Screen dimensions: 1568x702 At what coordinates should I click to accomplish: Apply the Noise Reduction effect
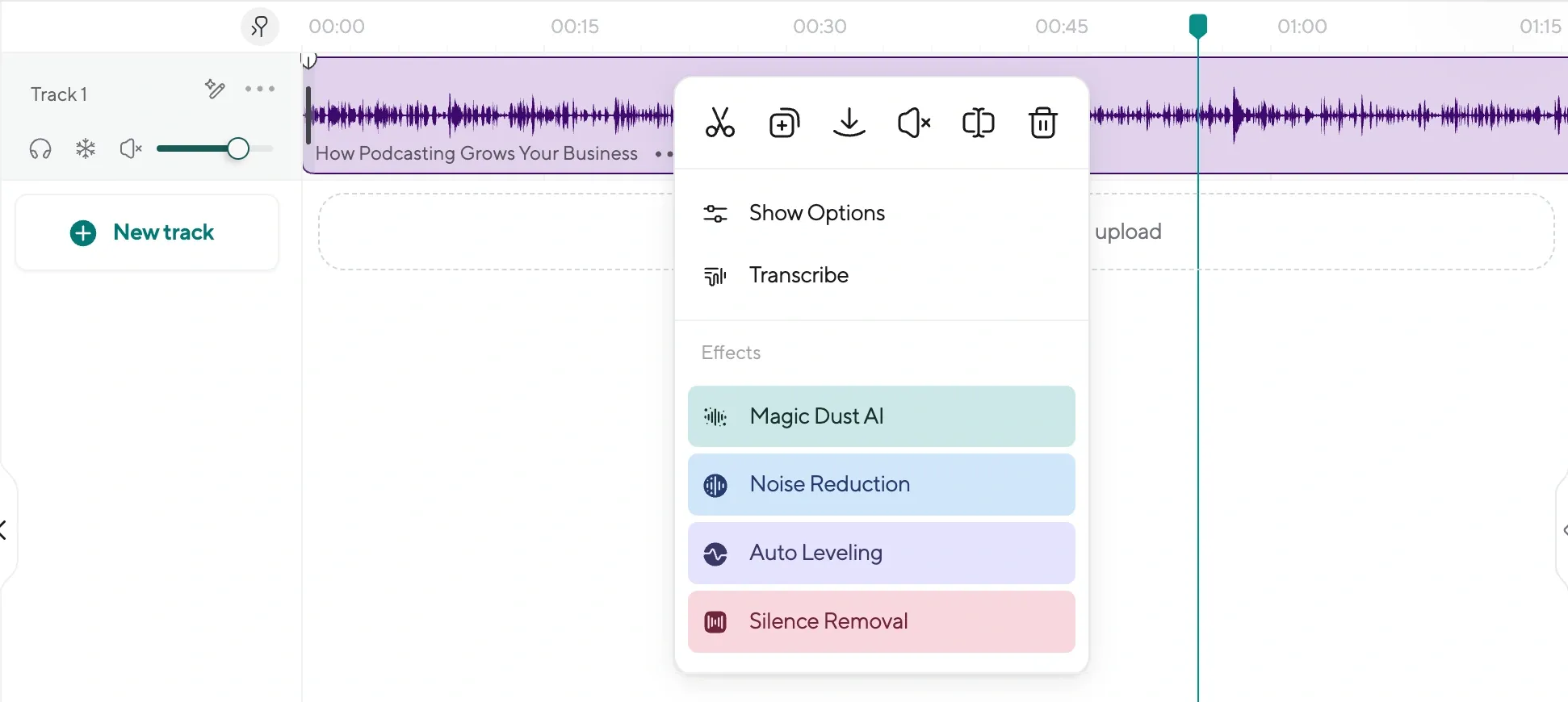[x=881, y=484]
